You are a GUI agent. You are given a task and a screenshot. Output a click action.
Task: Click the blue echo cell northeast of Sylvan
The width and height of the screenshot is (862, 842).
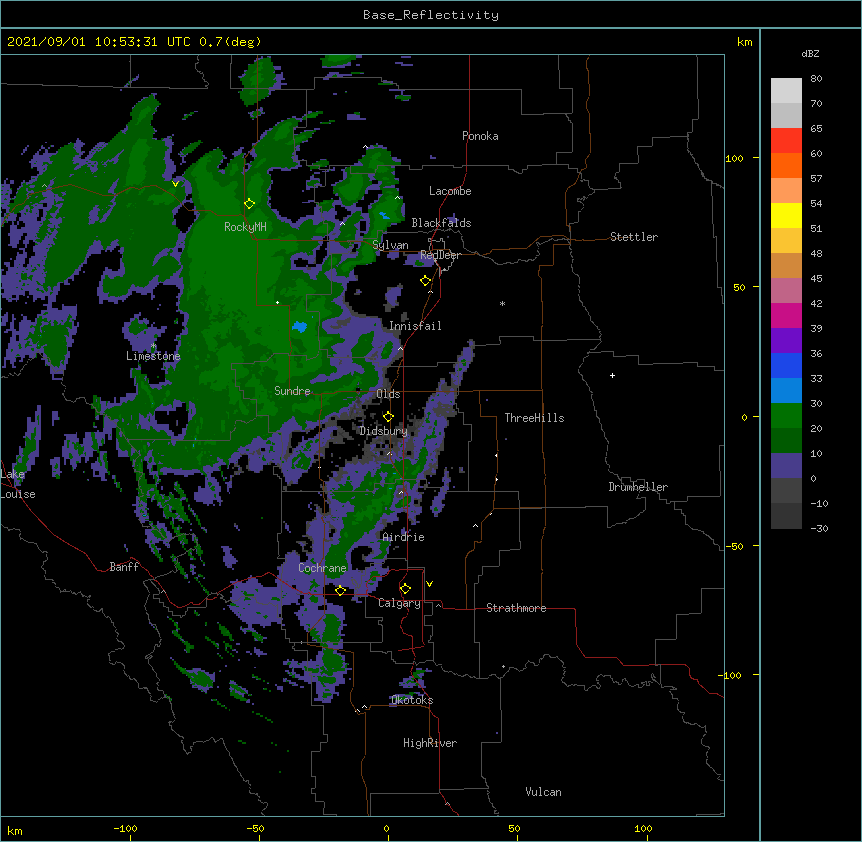coord(385,215)
